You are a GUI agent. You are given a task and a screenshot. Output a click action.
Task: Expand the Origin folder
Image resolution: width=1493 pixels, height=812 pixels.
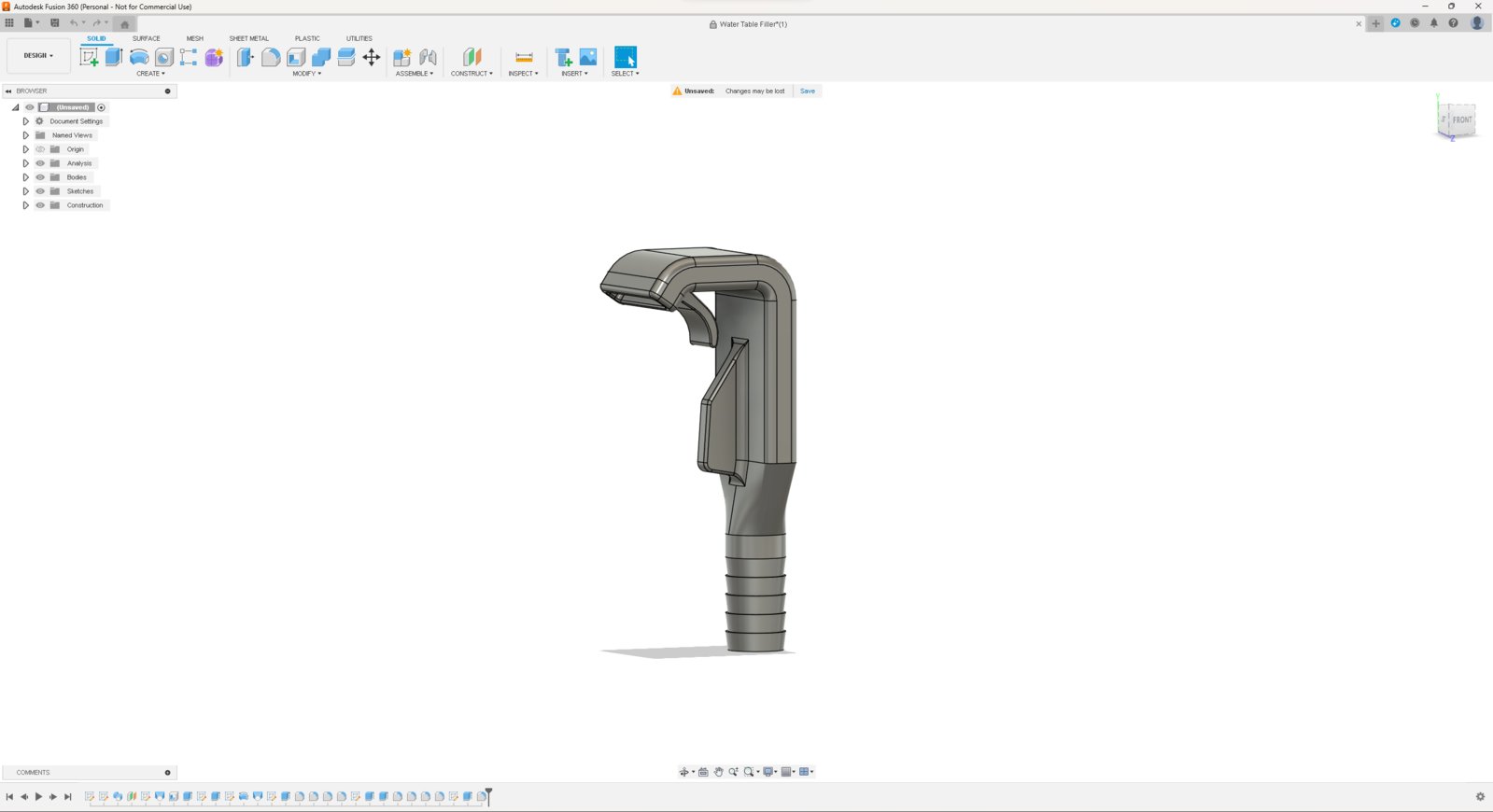[26, 149]
